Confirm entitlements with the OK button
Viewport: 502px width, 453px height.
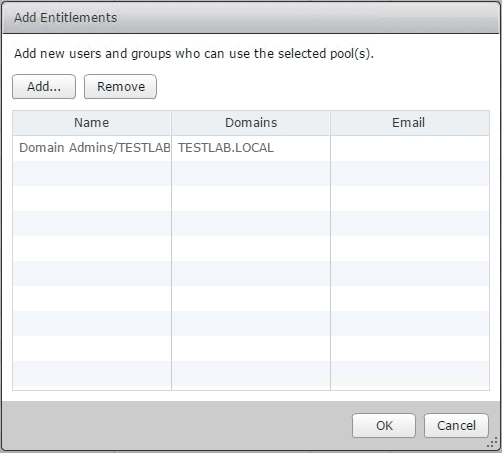pos(384,426)
